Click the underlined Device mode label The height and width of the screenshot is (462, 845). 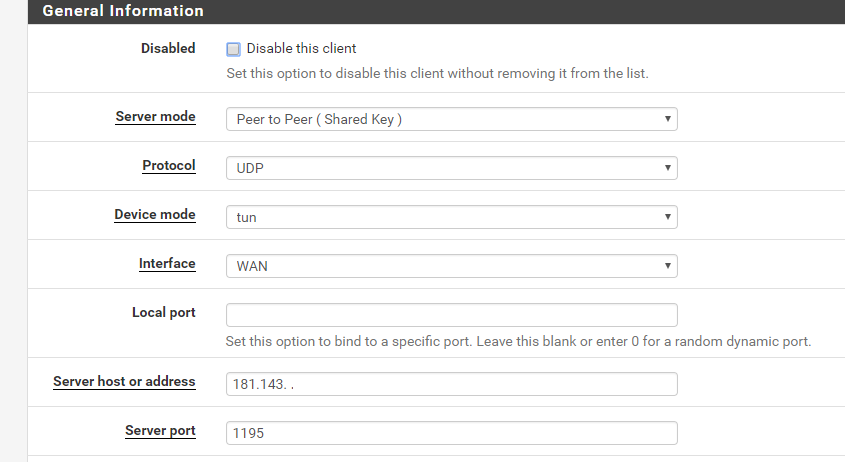pos(154,214)
